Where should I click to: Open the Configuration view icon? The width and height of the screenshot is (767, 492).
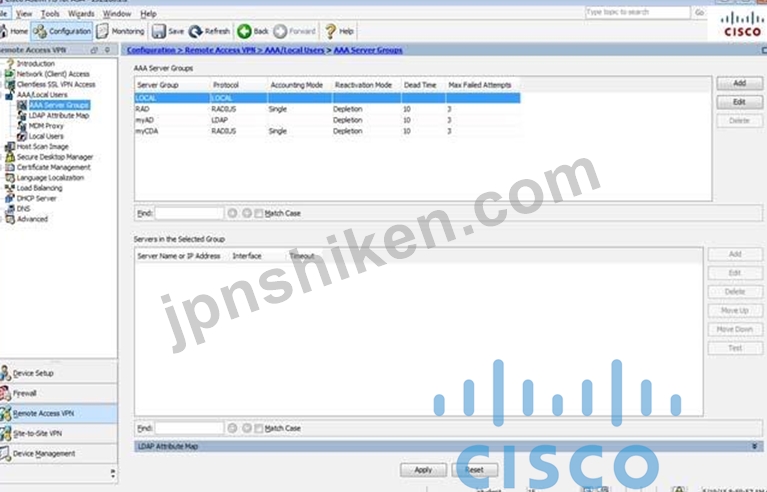point(40,32)
